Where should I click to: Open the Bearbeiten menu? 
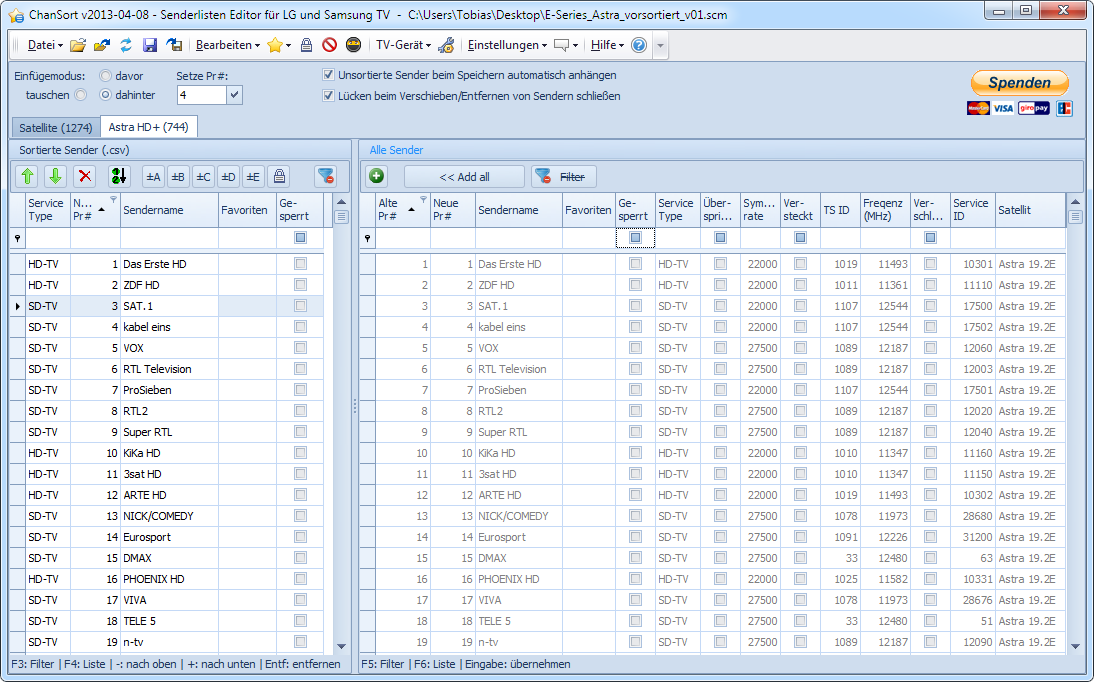(227, 45)
